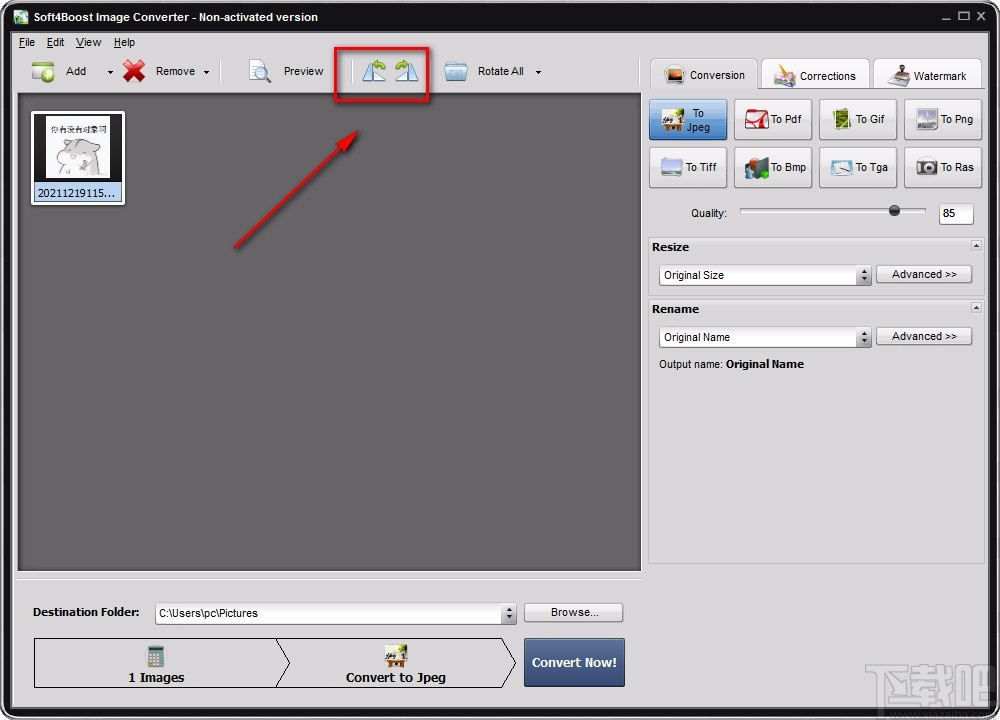Collapse the Resize section

[x=976, y=246]
